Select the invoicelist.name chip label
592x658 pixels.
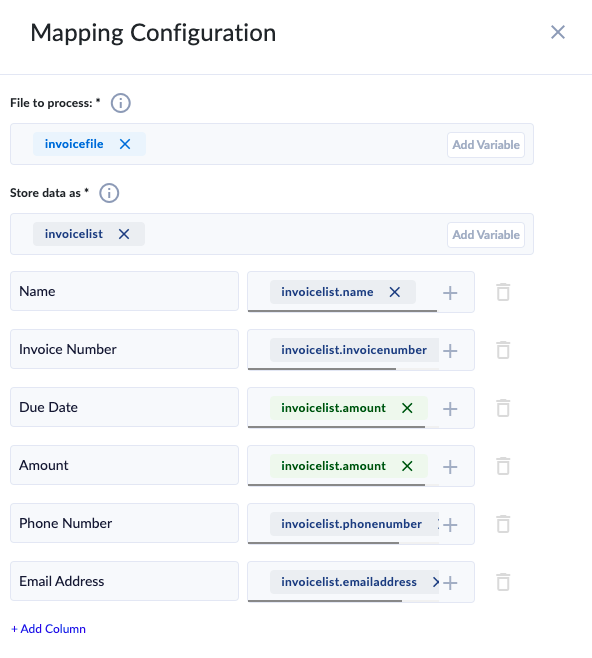[327, 292]
